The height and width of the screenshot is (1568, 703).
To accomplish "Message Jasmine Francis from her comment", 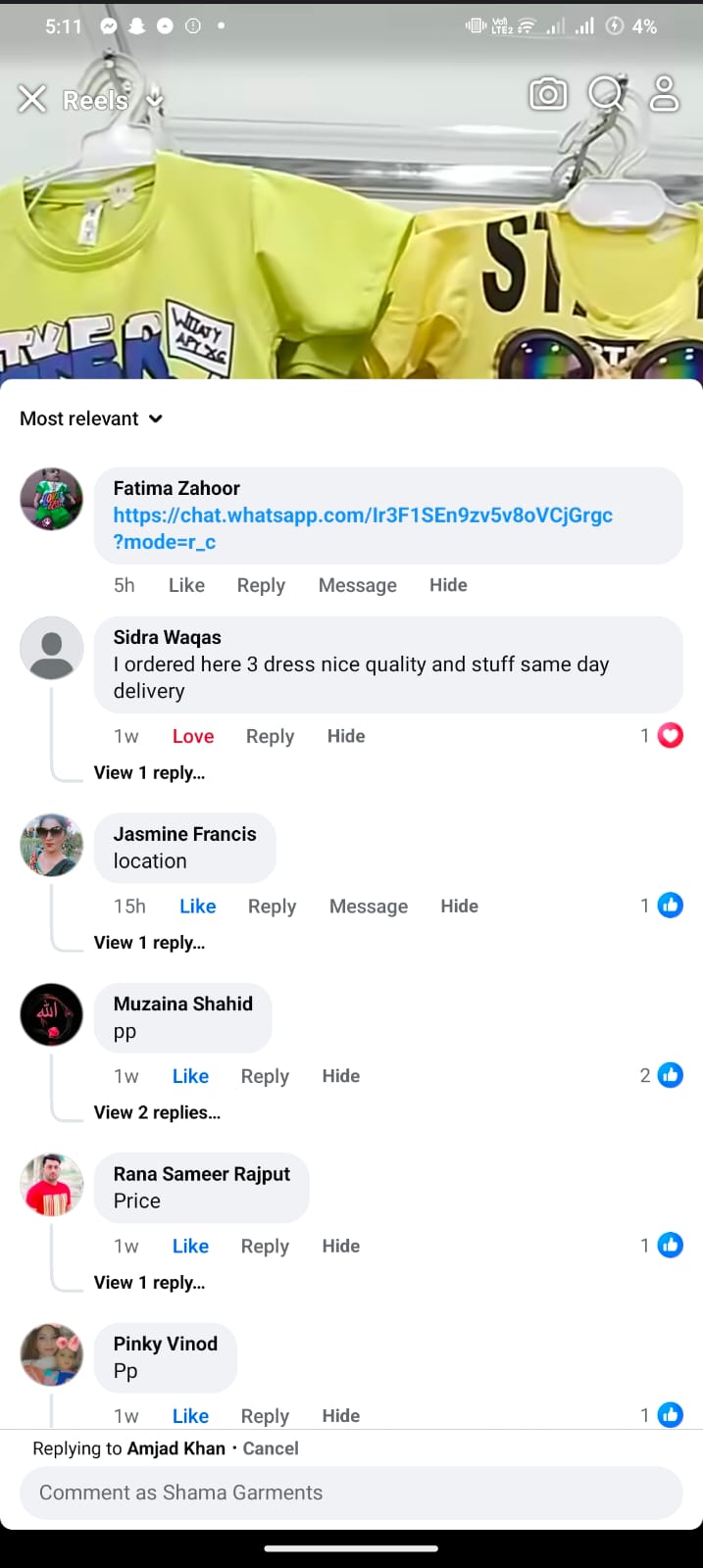I will 368,906.
